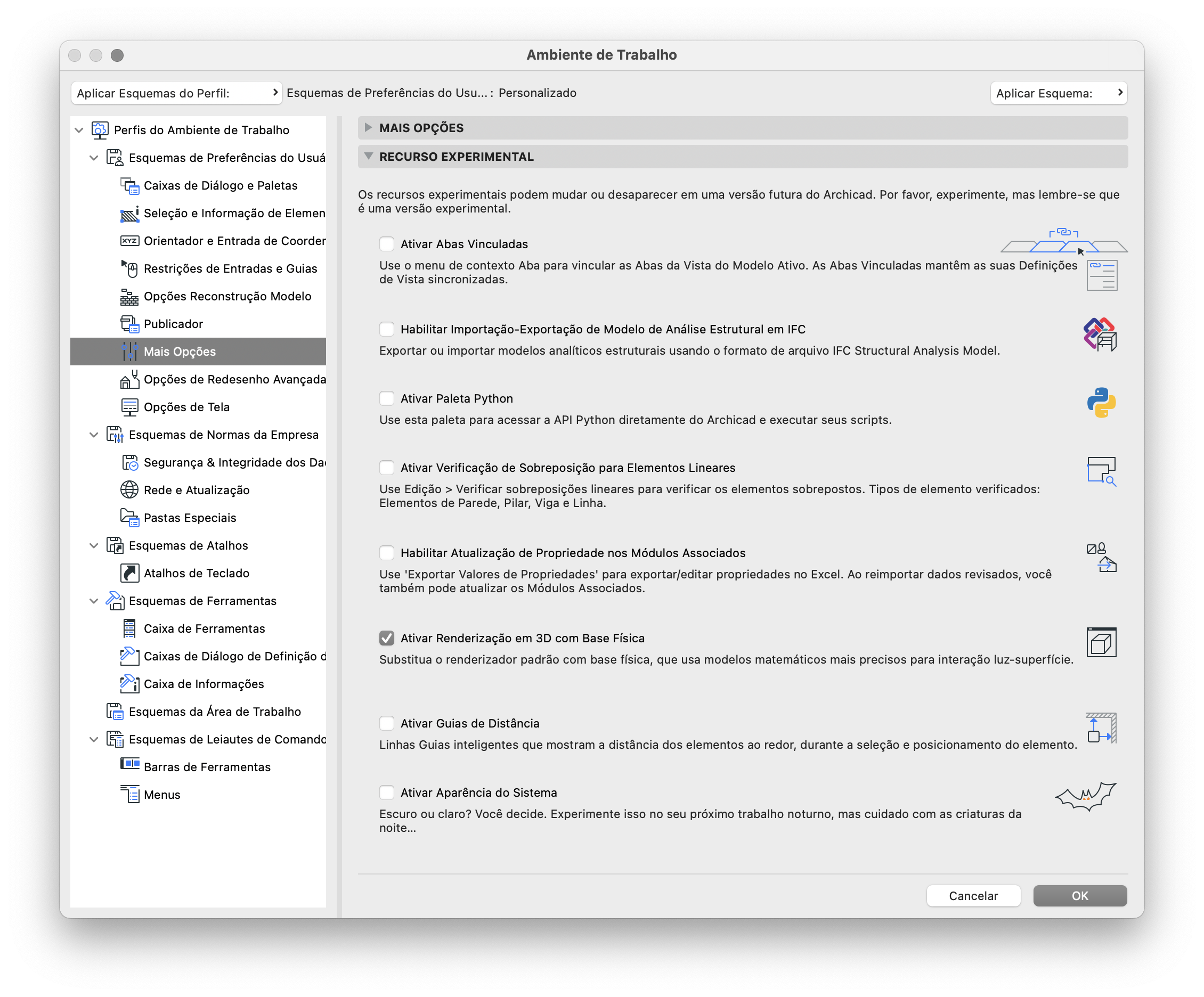Click the Mais Opções sliders icon
Image resolution: width=1204 pixels, height=997 pixels.
tap(129, 352)
